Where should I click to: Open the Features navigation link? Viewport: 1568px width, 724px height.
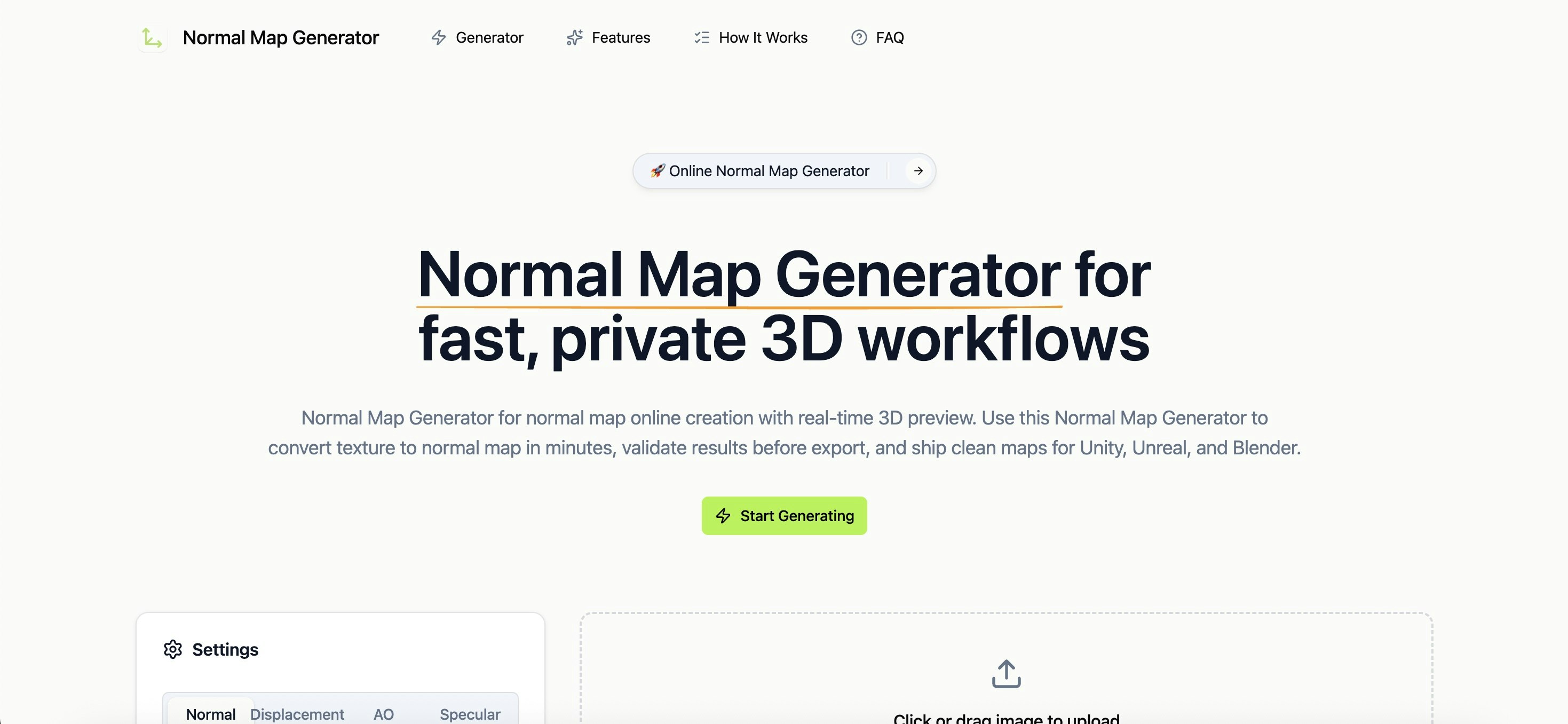tap(621, 38)
